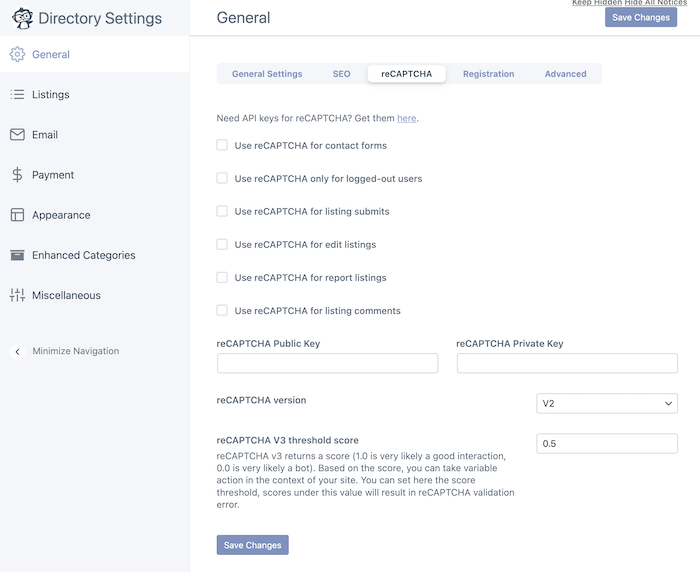Image resolution: width=700 pixels, height=572 pixels.
Task: Enable reCAPTCHA for edit listings
Action: click(x=222, y=244)
